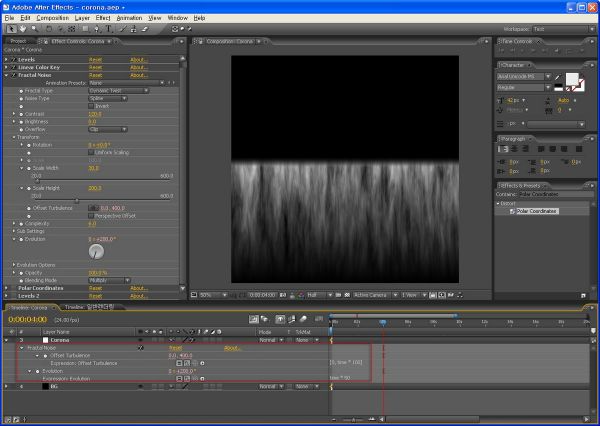Open the Animation menu
The width and height of the screenshot is (600, 426).
click(x=129, y=18)
